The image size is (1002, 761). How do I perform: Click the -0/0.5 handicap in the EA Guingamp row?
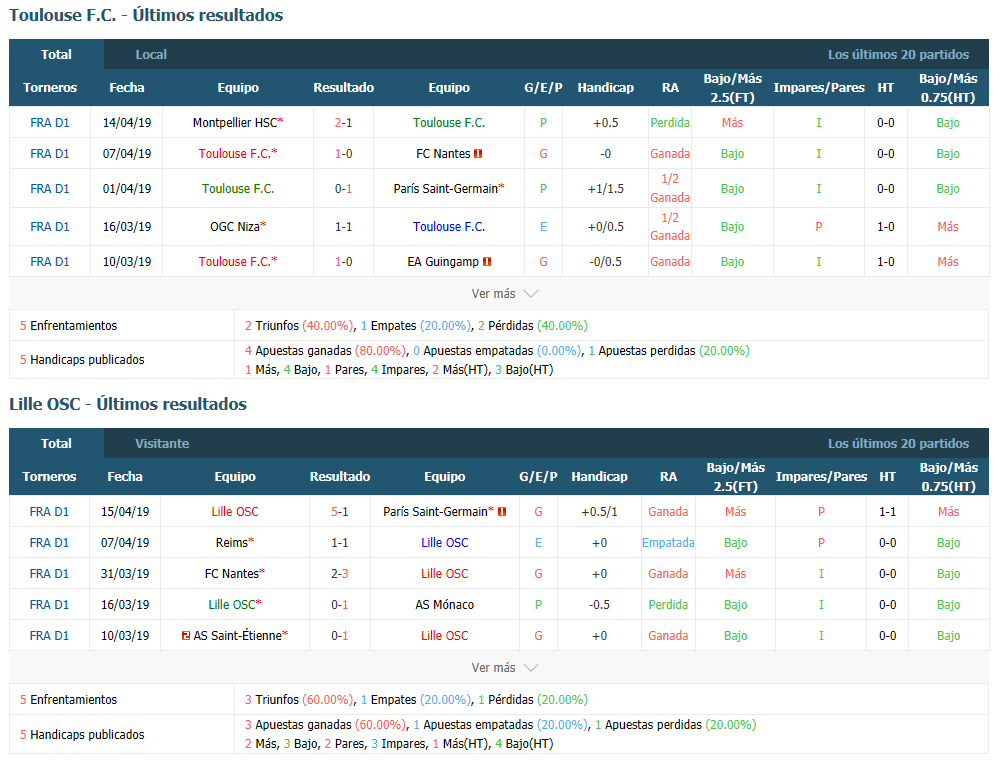606,262
